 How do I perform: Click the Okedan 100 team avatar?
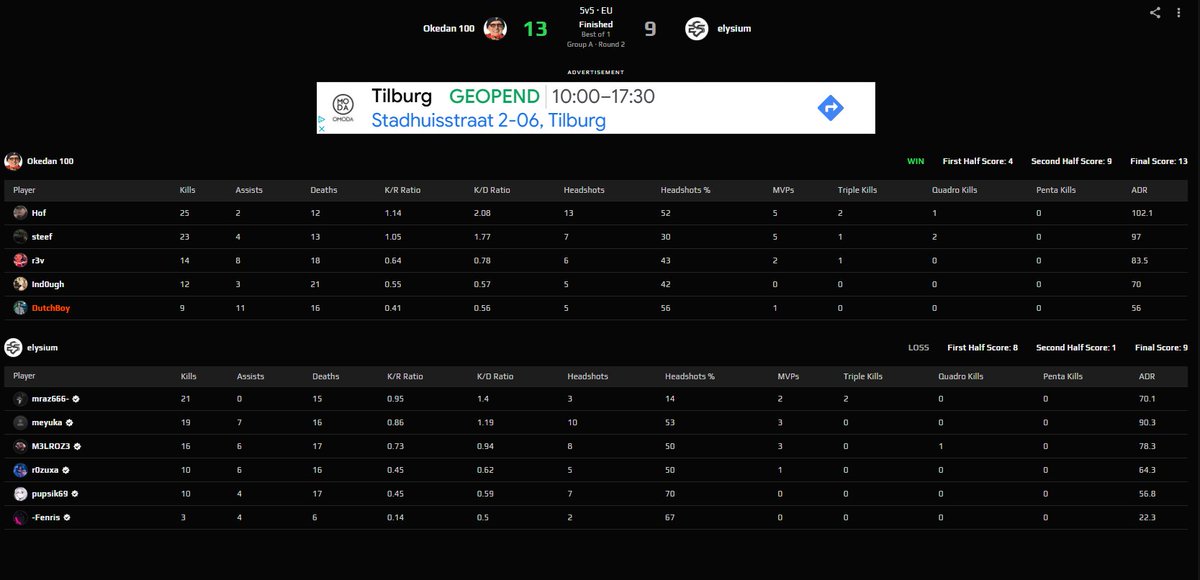pos(494,28)
